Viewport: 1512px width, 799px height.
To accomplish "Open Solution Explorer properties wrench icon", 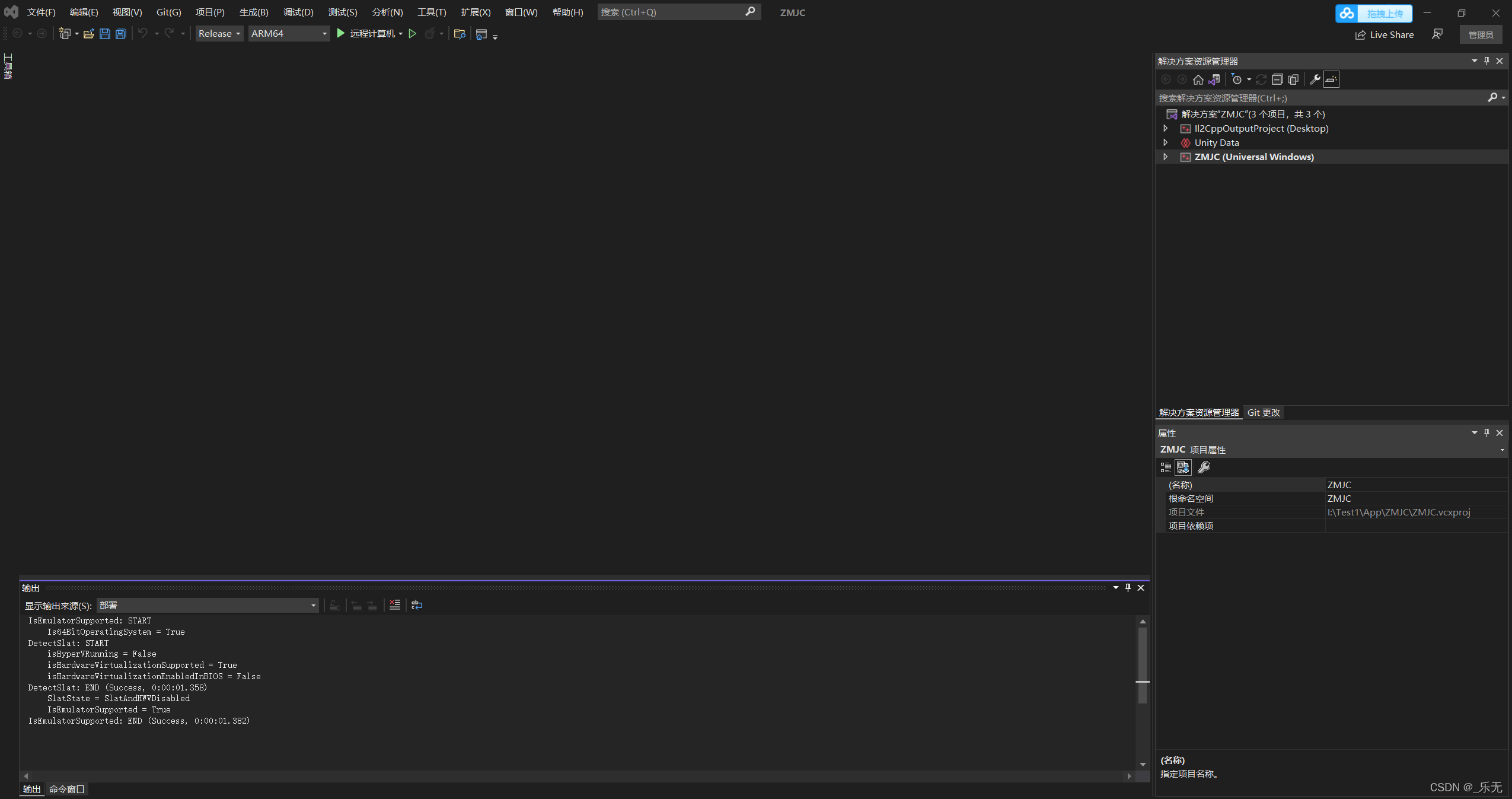I will click(1315, 79).
